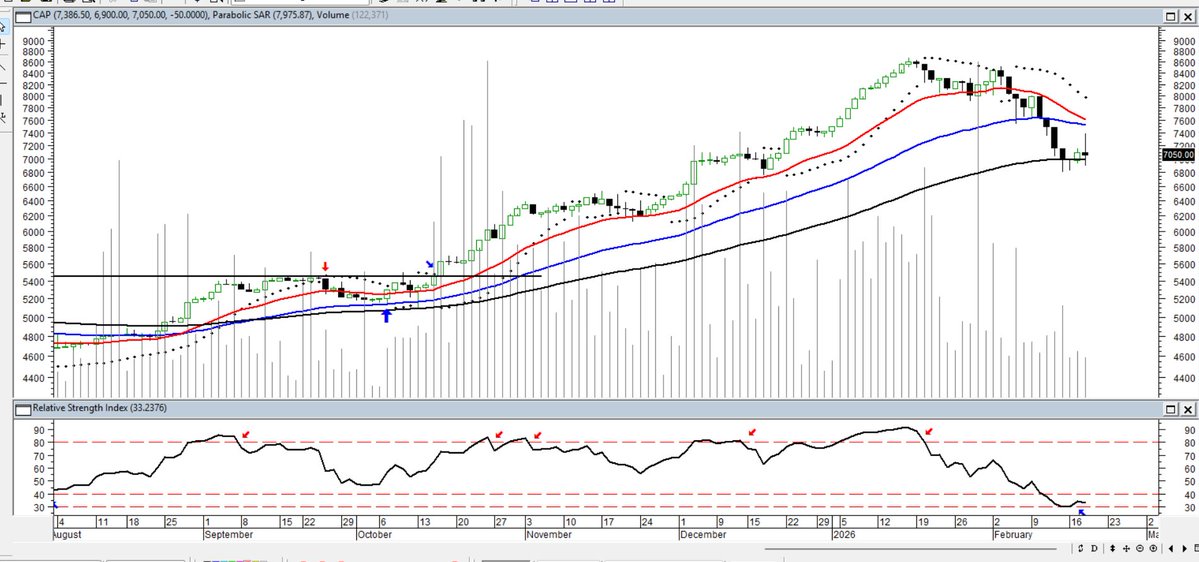Image resolution: width=1199 pixels, height=562 pixels.
Task: Open the D periodicity button
Action: (x=1094, y=548)
